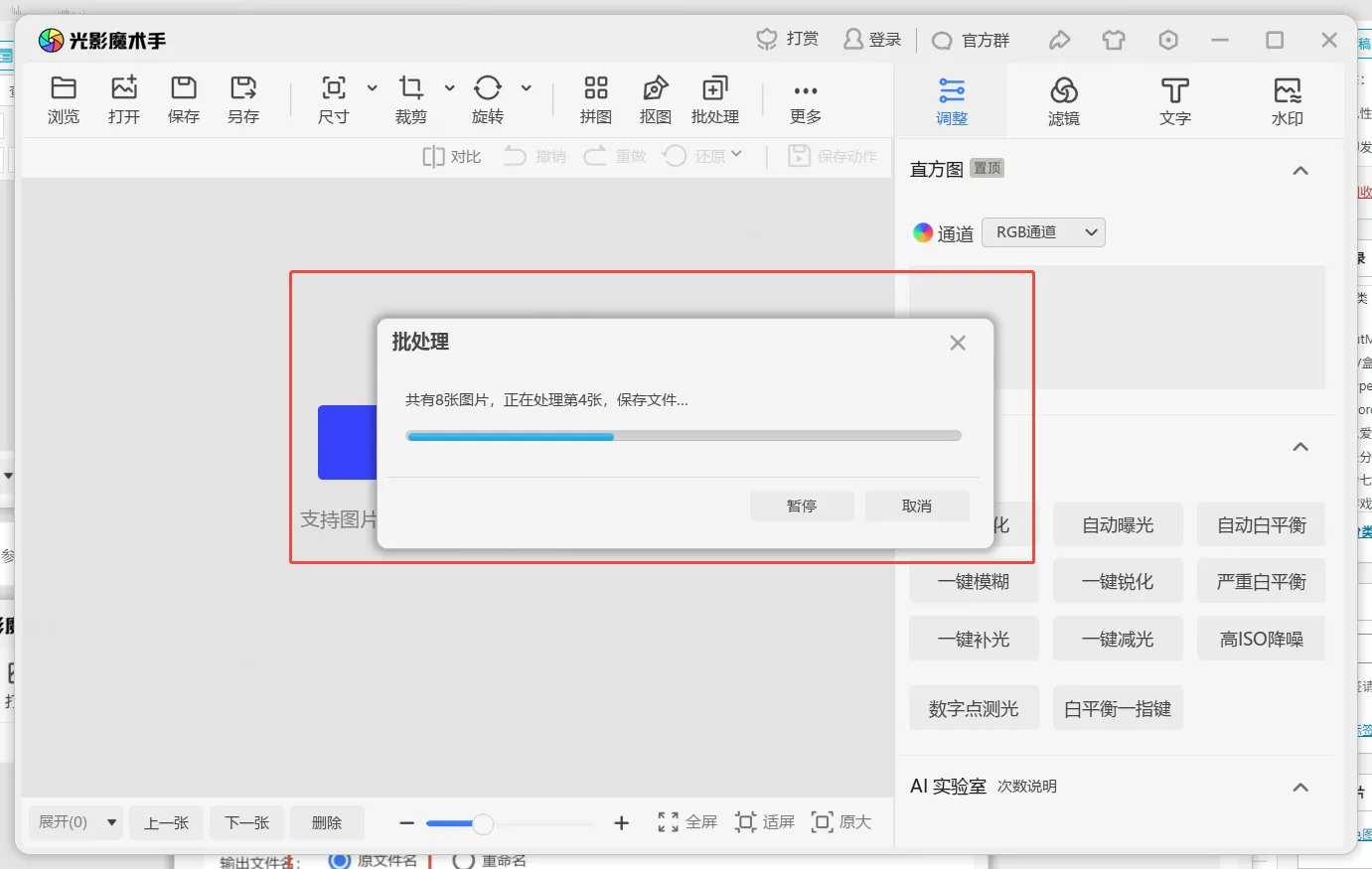
Task: Click the 一键锐化 button
Action: (x=1118, y=582)
